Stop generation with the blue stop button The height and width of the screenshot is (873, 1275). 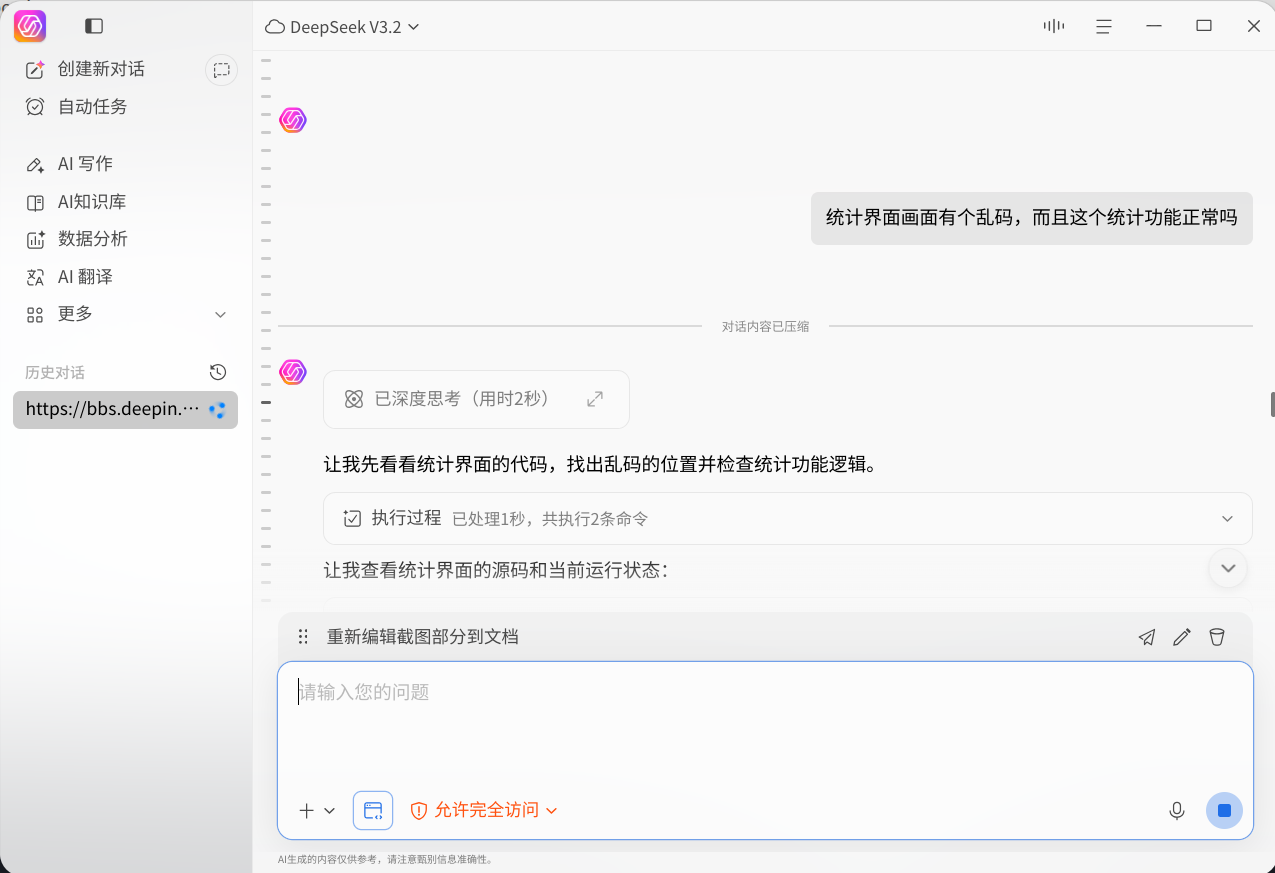point(1224,811)
